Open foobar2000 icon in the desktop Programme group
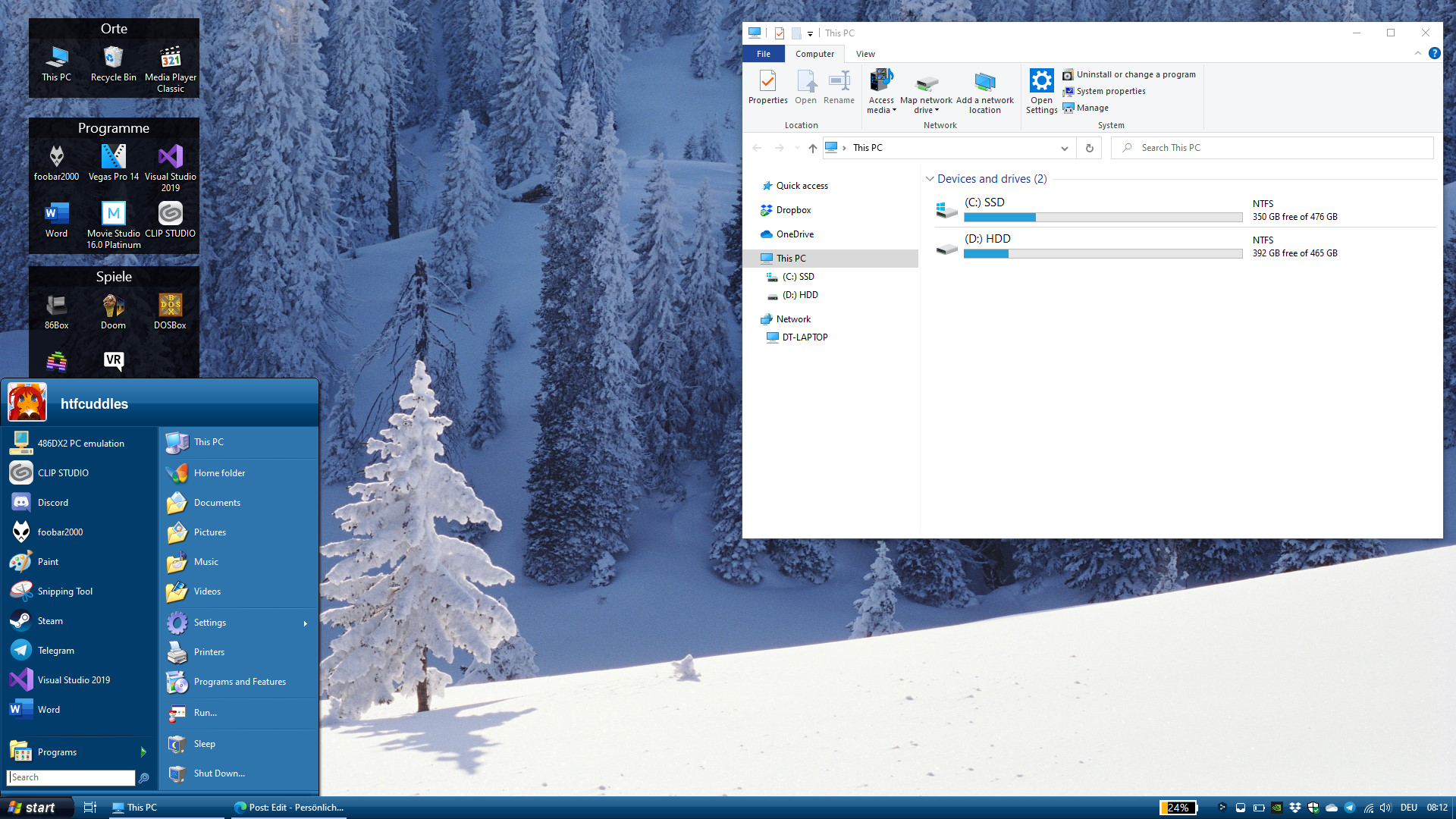The height and width of the screenshot is (819, 1456). 56,163
